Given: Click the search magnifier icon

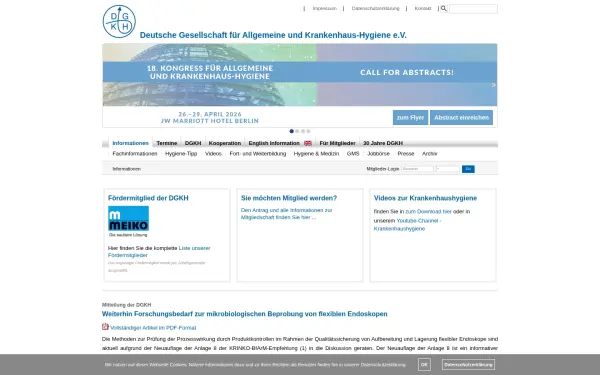Looking at the screenshot, I should pyautogui.click(x=443, y=8).
